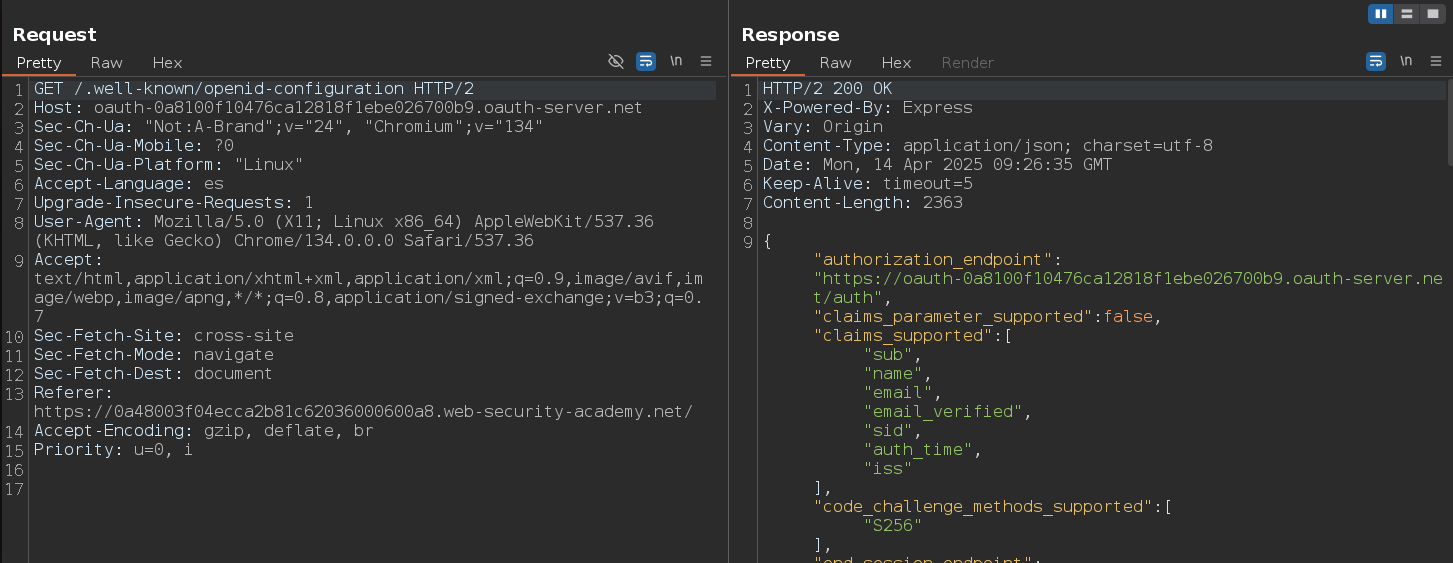Toggle word wrap in the Request panel
The width and height of the screenshot is (1453, 563).
point(646,62)
